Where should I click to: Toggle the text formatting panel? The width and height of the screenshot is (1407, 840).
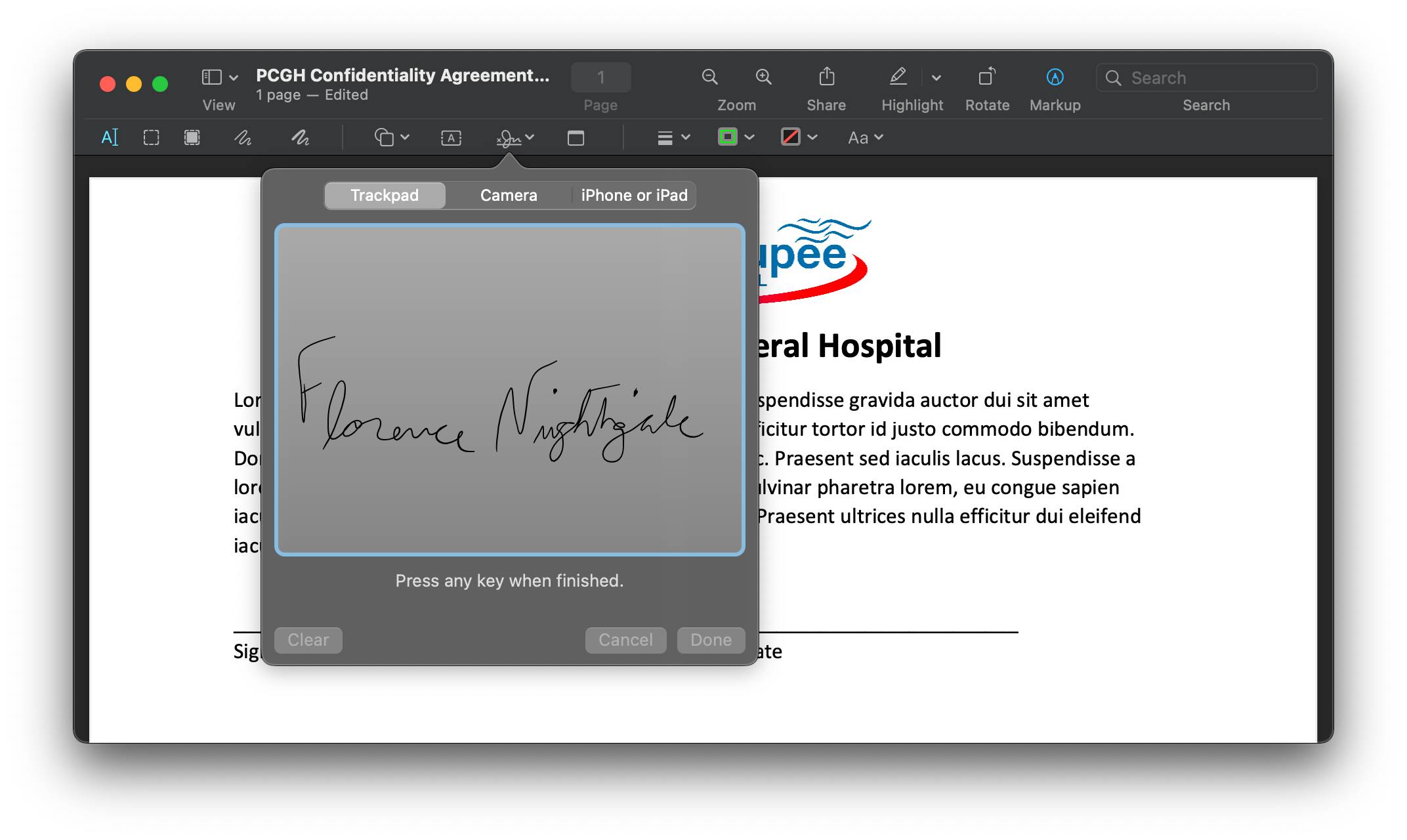tap(863, 137)
